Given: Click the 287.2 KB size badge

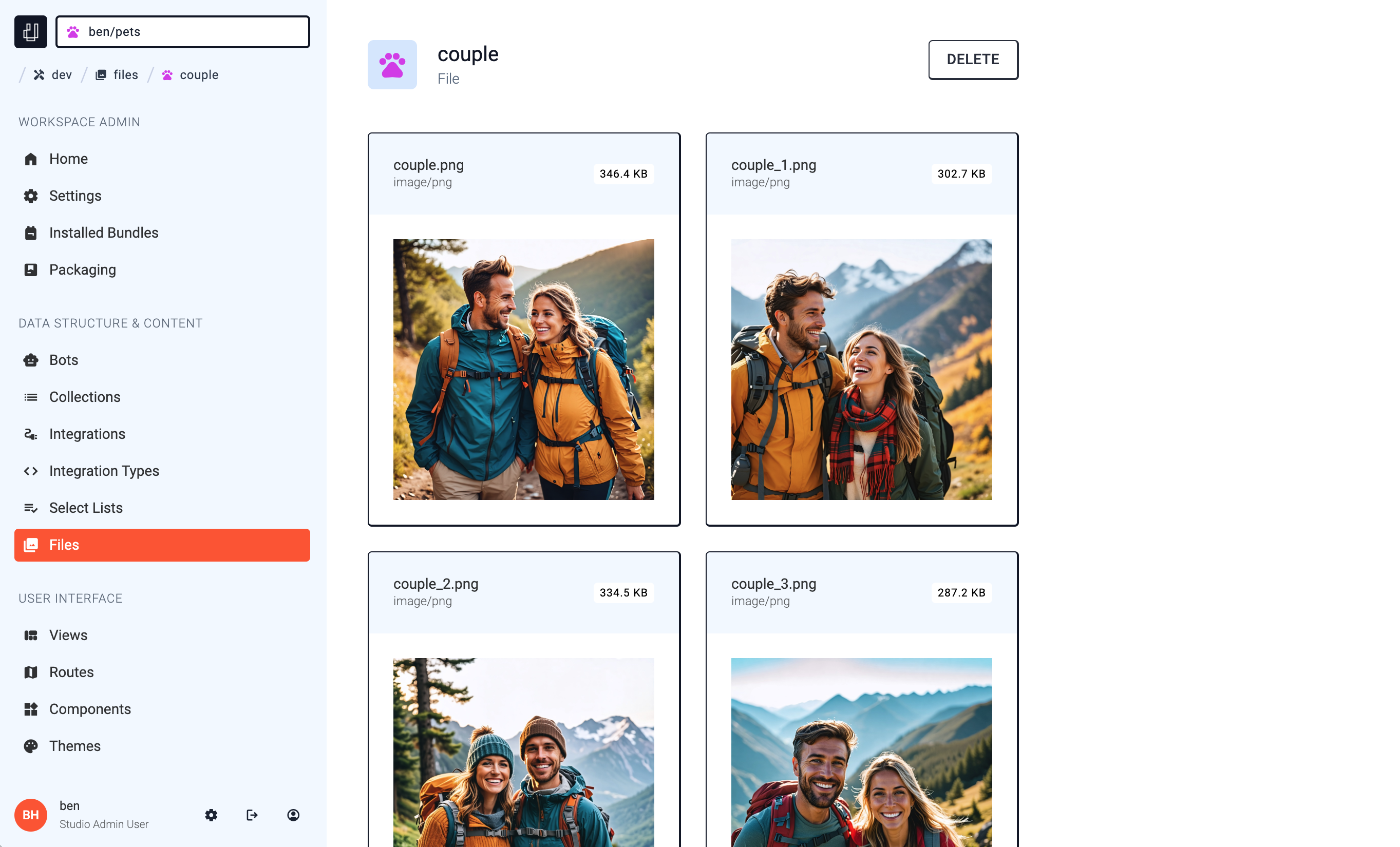Looking at the screenshot, I should [x=961, y=592].
